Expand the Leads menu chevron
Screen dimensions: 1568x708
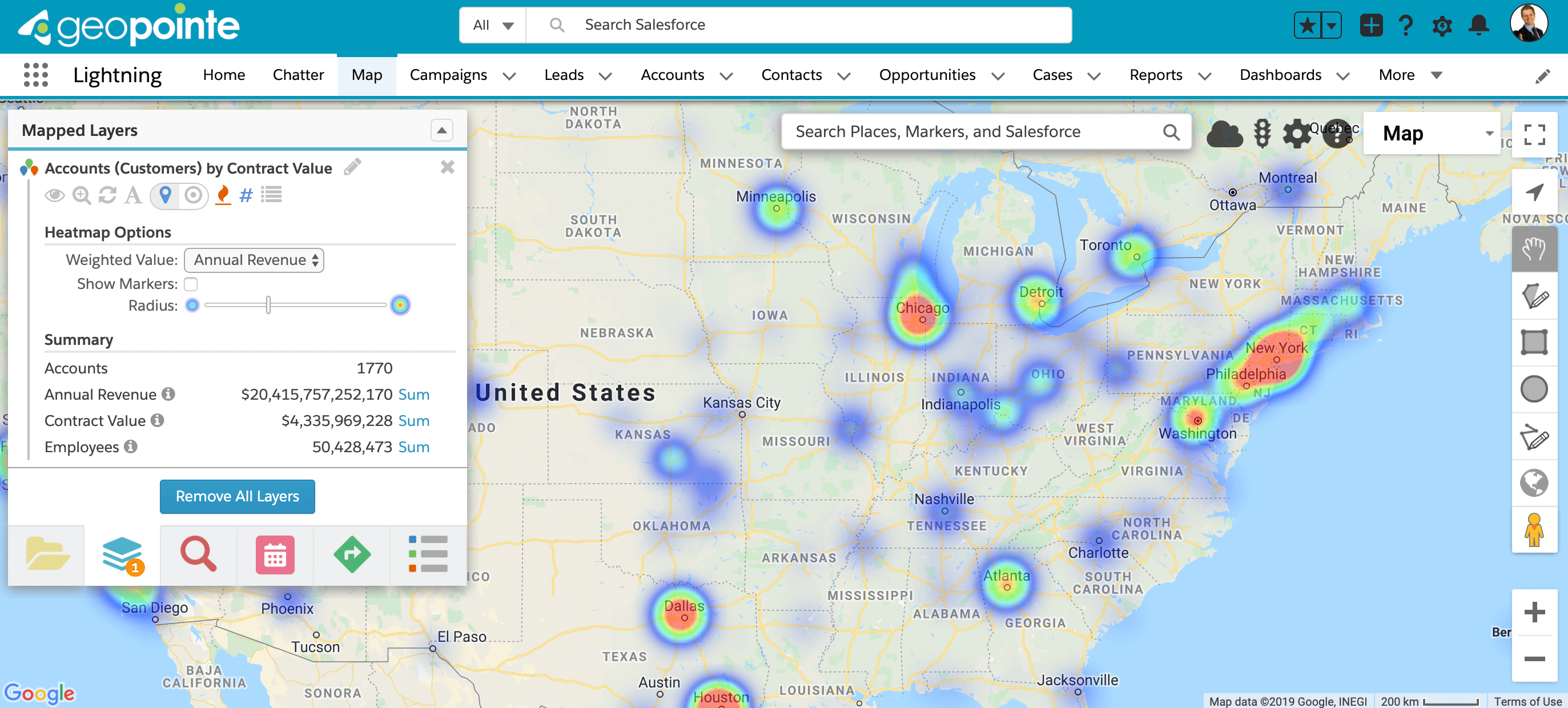605,76
